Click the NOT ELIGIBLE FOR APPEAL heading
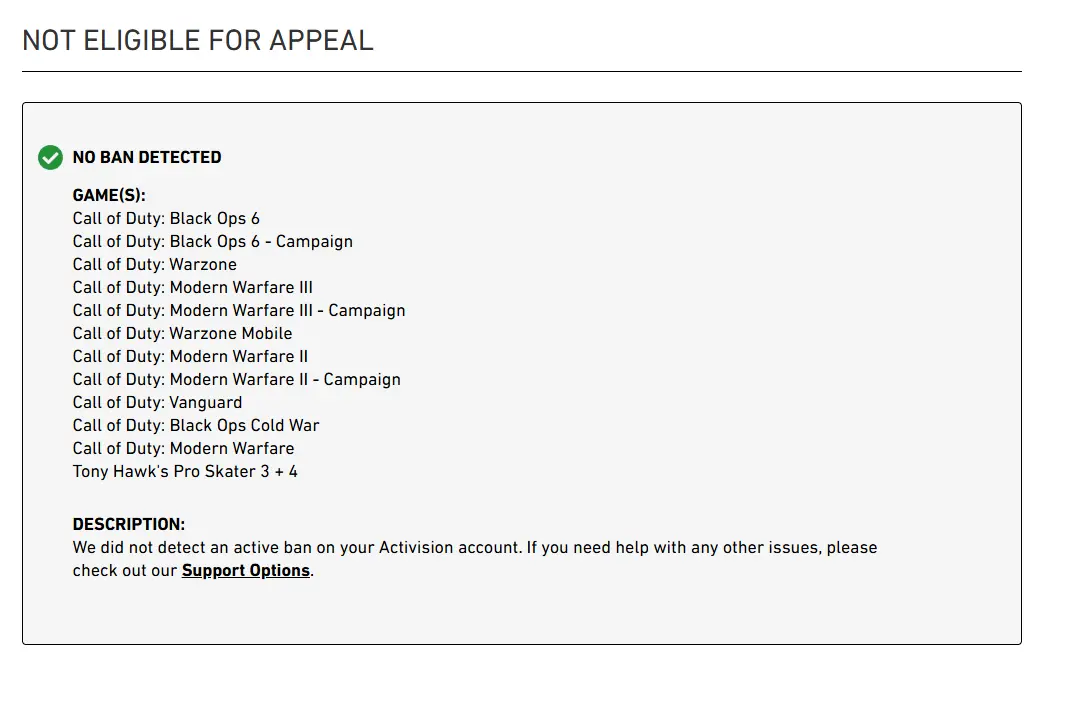This screenshot has width=1079, height=705. point(198,40)
